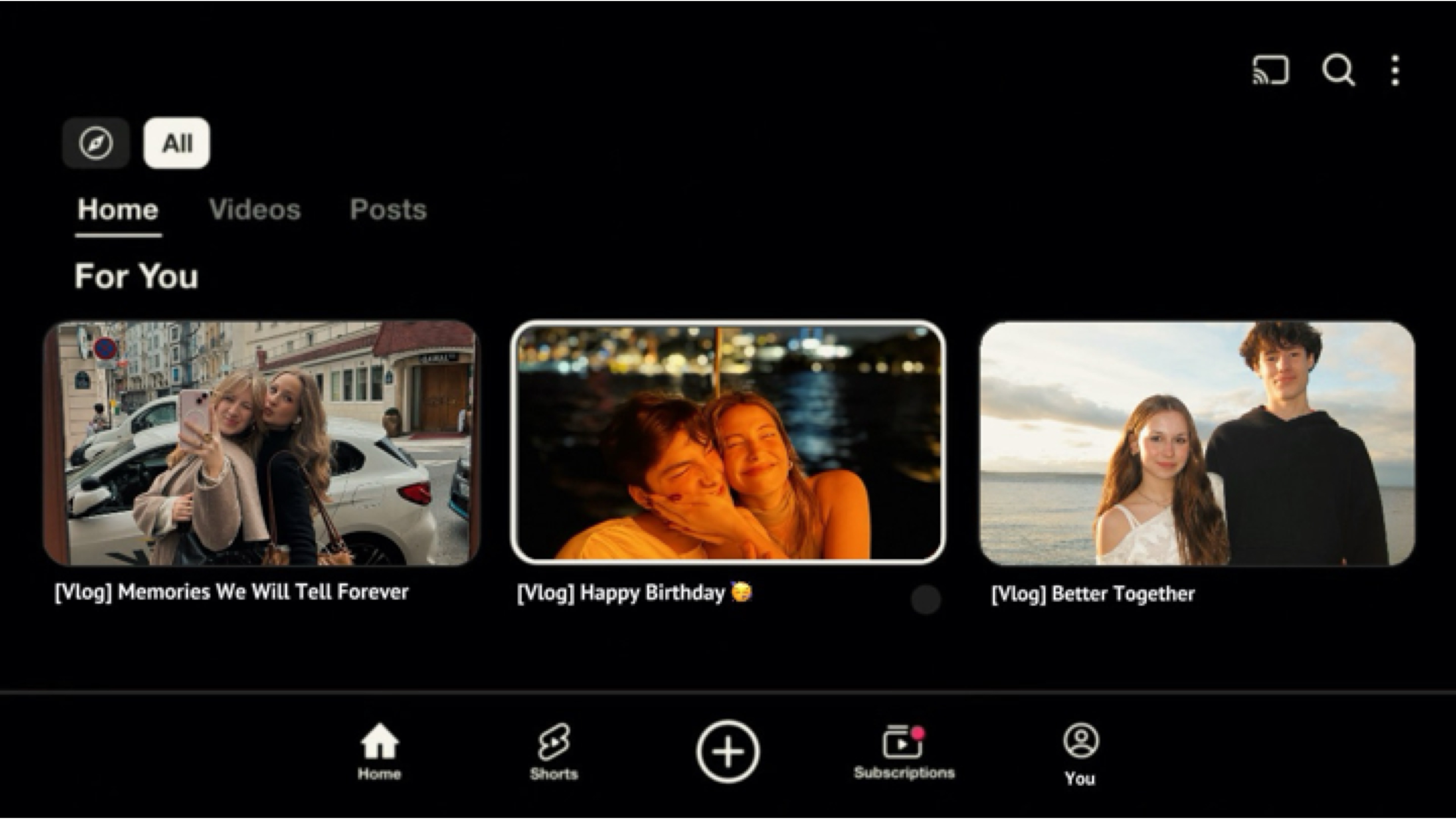Click the dark circle beside Happy Birthday title

926,599
